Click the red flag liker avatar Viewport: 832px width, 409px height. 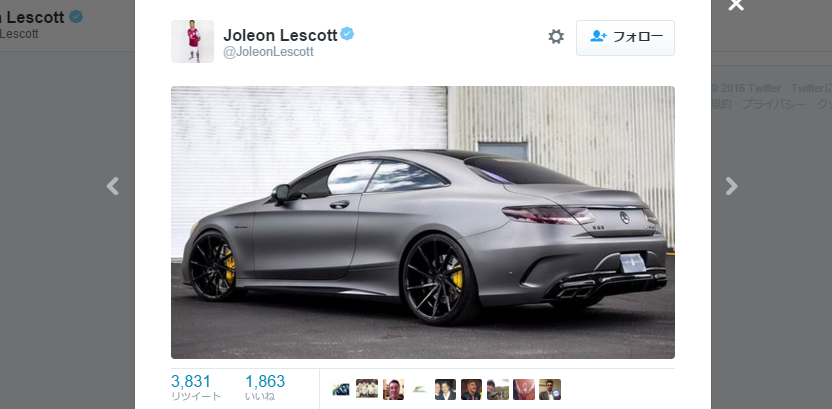(x=524, y=389)
